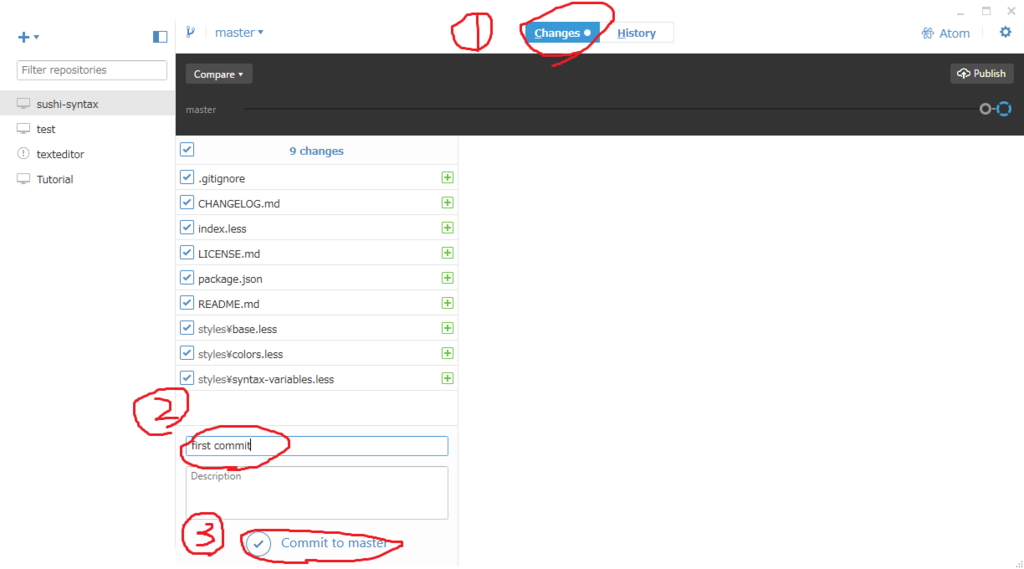Click the monitor icon next to Tutorial
Image resolution: width=1024 pixels, height=569 pixels.
(x=24, y=179)
